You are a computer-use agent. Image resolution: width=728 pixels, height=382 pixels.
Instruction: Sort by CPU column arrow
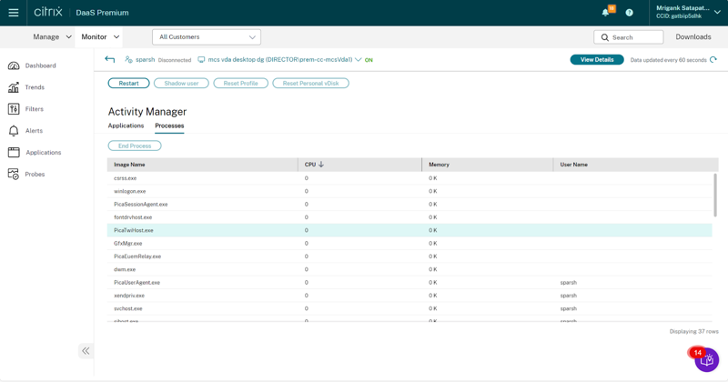[321, 164]
